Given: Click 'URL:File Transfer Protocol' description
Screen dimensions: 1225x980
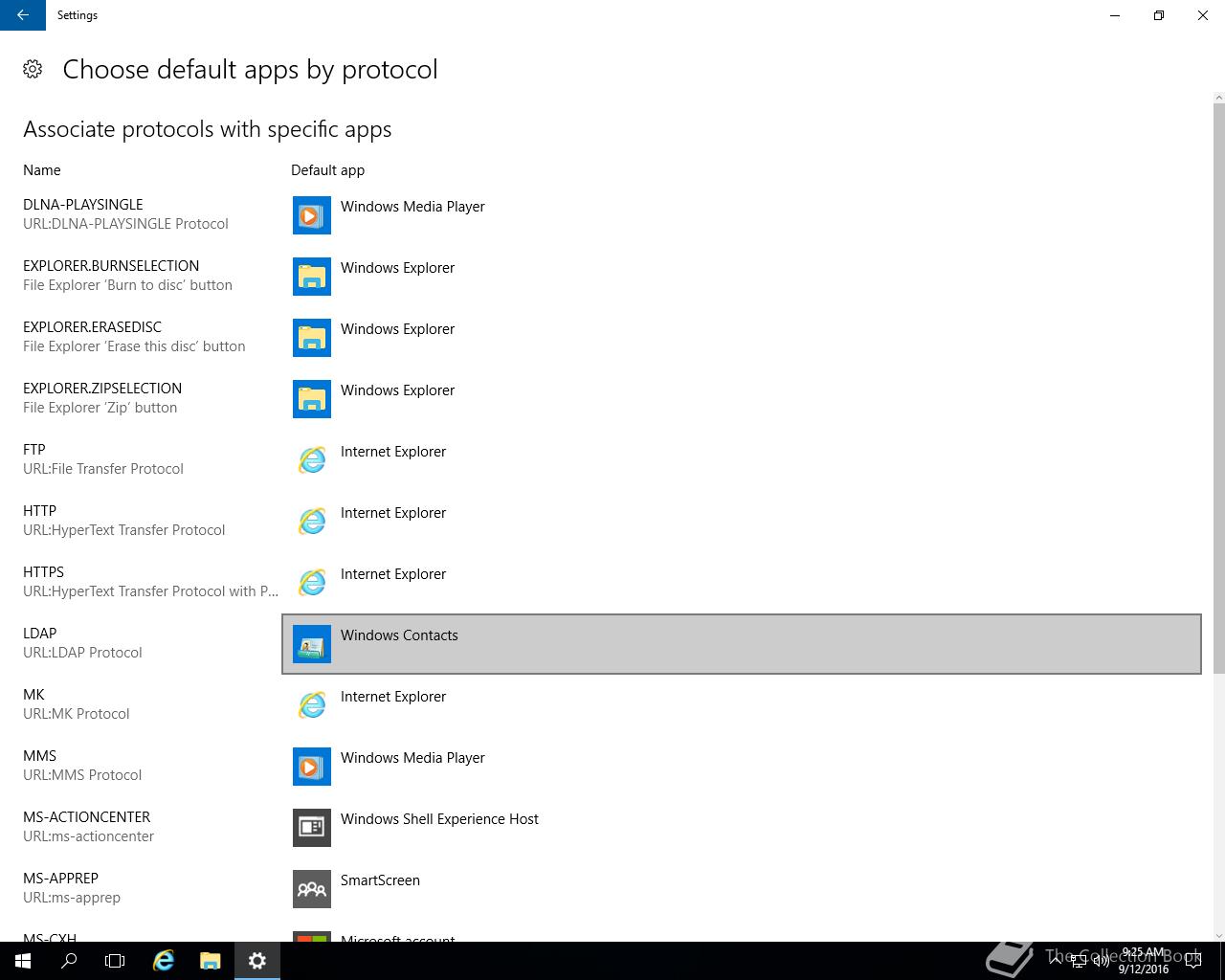Looking at the screenshot, I should coord(103,469).
